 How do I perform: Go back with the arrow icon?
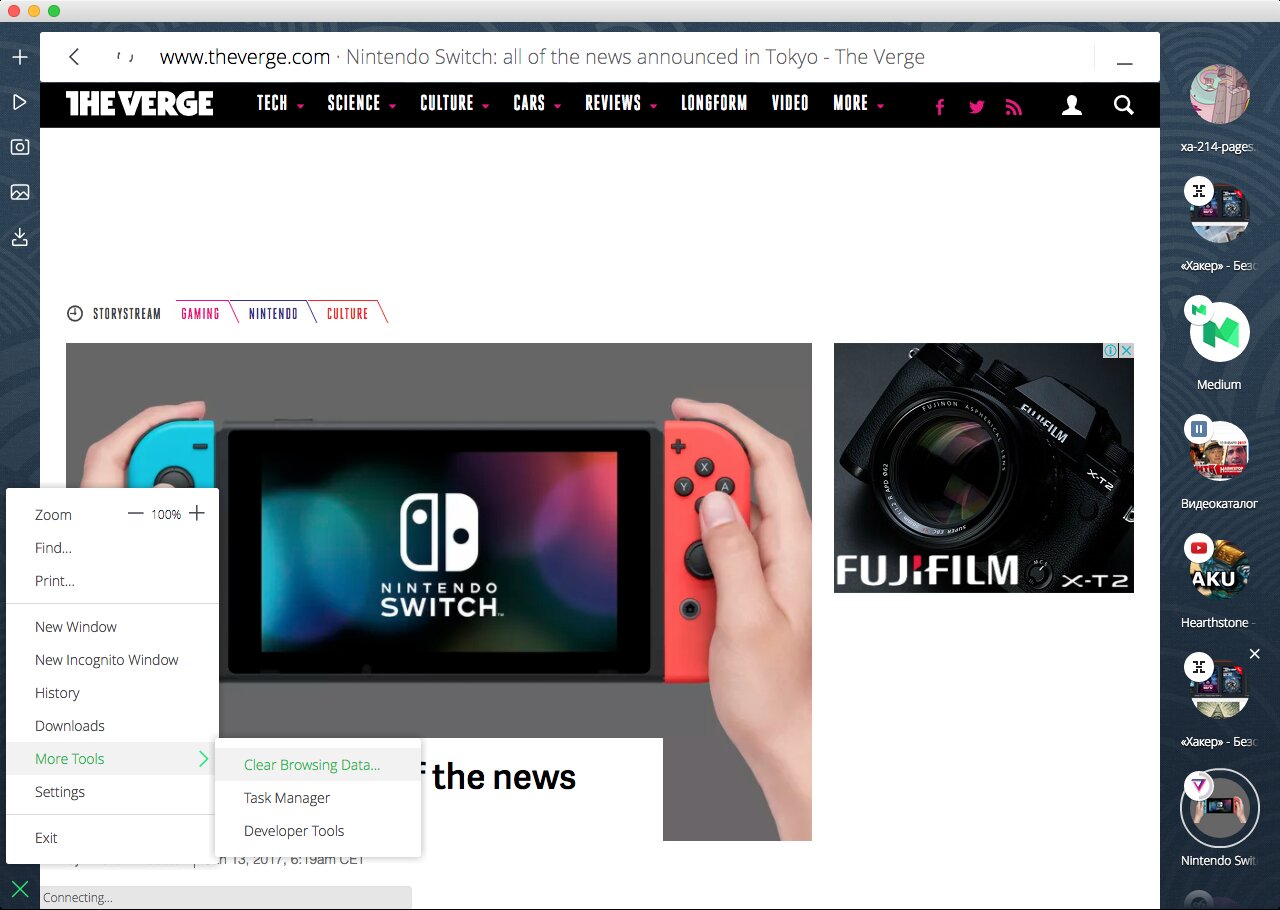(x=74, y=57)
